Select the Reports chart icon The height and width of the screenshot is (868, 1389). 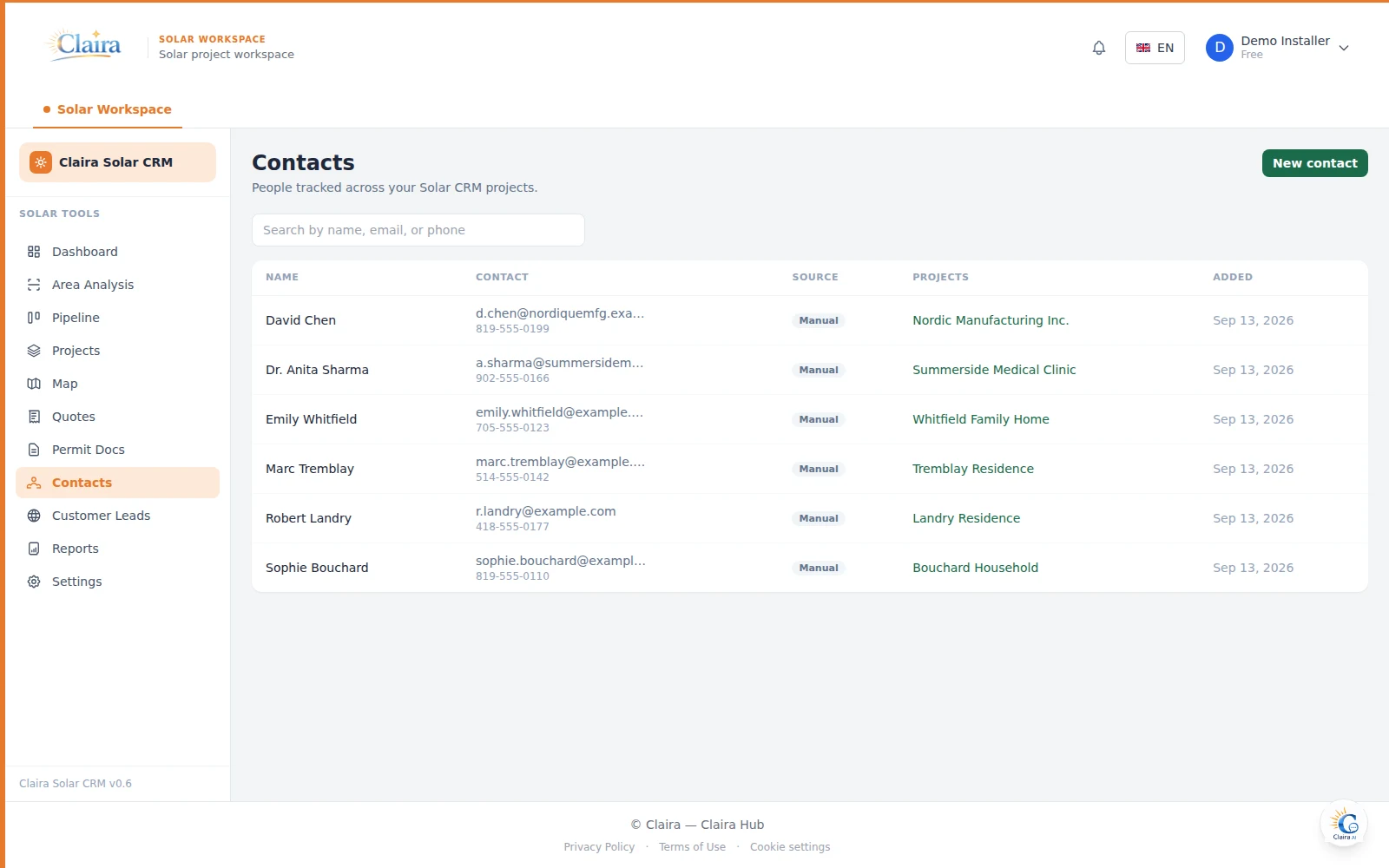34,549
